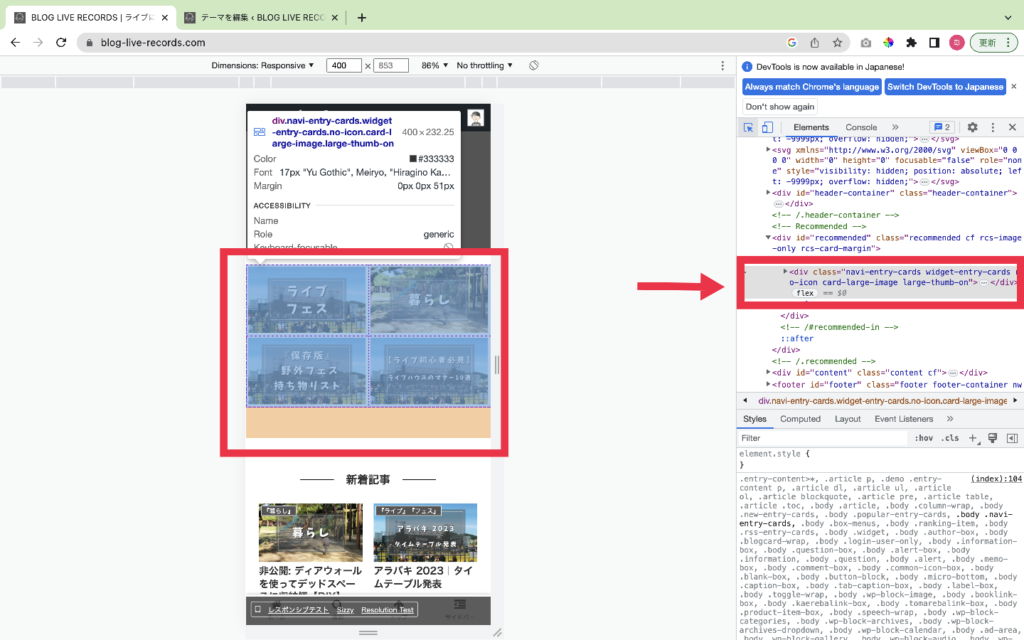
Task: Open DevTools settings gear
Action: 972,127
